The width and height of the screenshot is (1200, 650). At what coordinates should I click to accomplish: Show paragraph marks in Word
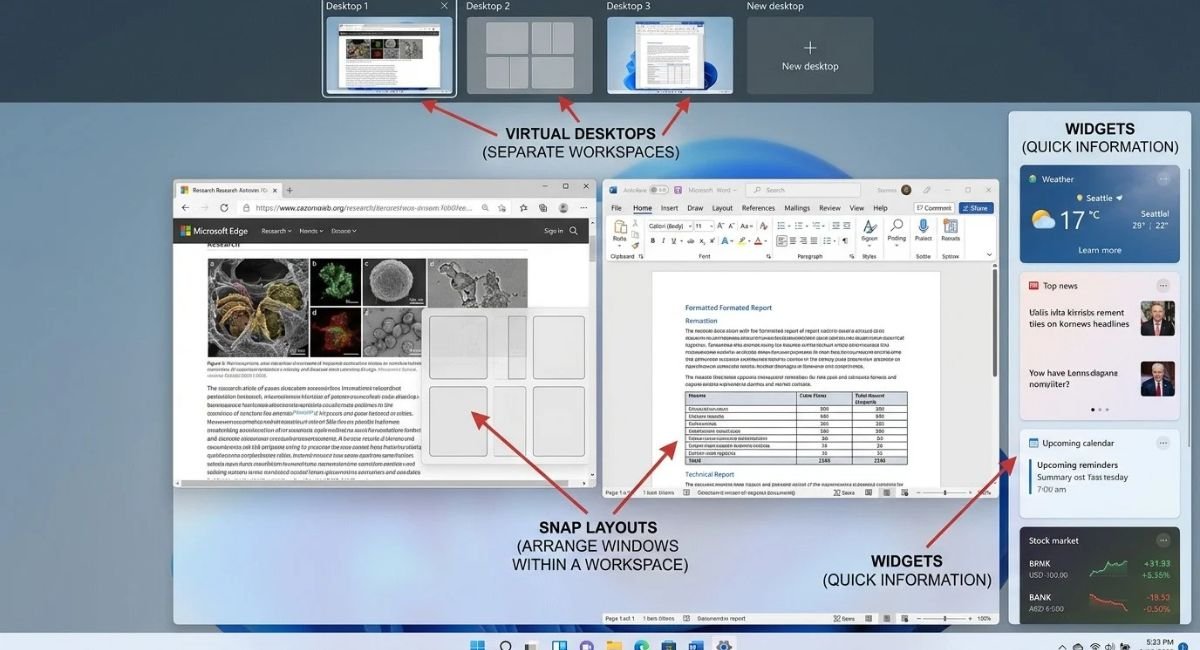[x=845, y=241]
